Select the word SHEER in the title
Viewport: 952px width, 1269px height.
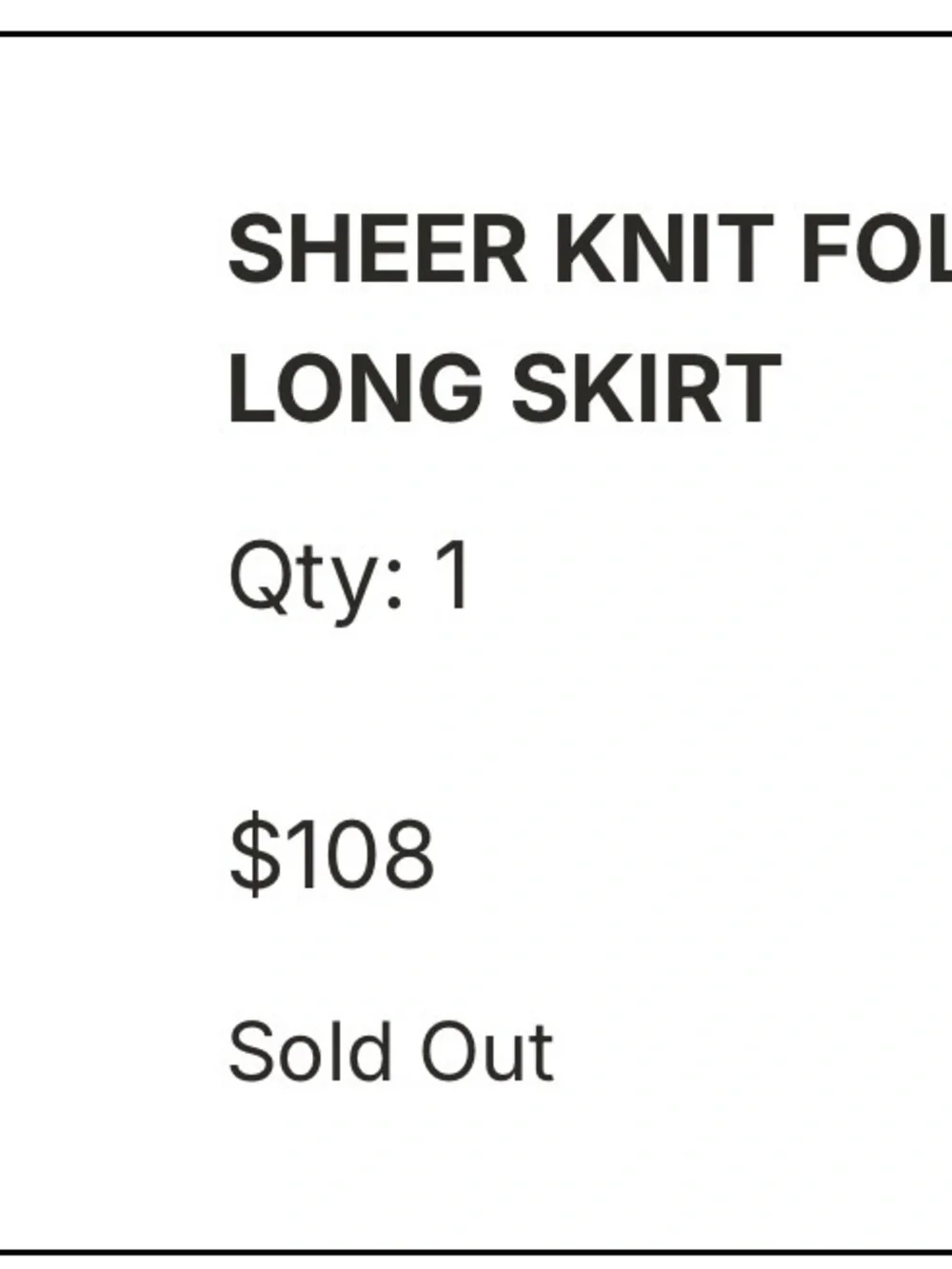pyautogui.click(x=377, y=249)
